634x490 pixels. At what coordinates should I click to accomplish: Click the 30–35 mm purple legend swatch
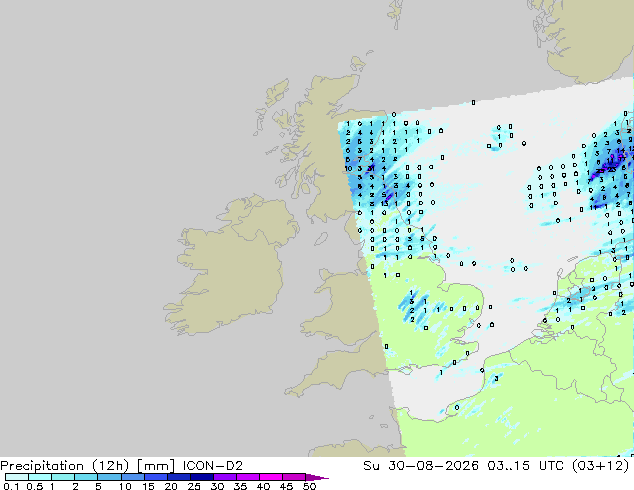click(225, 477)
